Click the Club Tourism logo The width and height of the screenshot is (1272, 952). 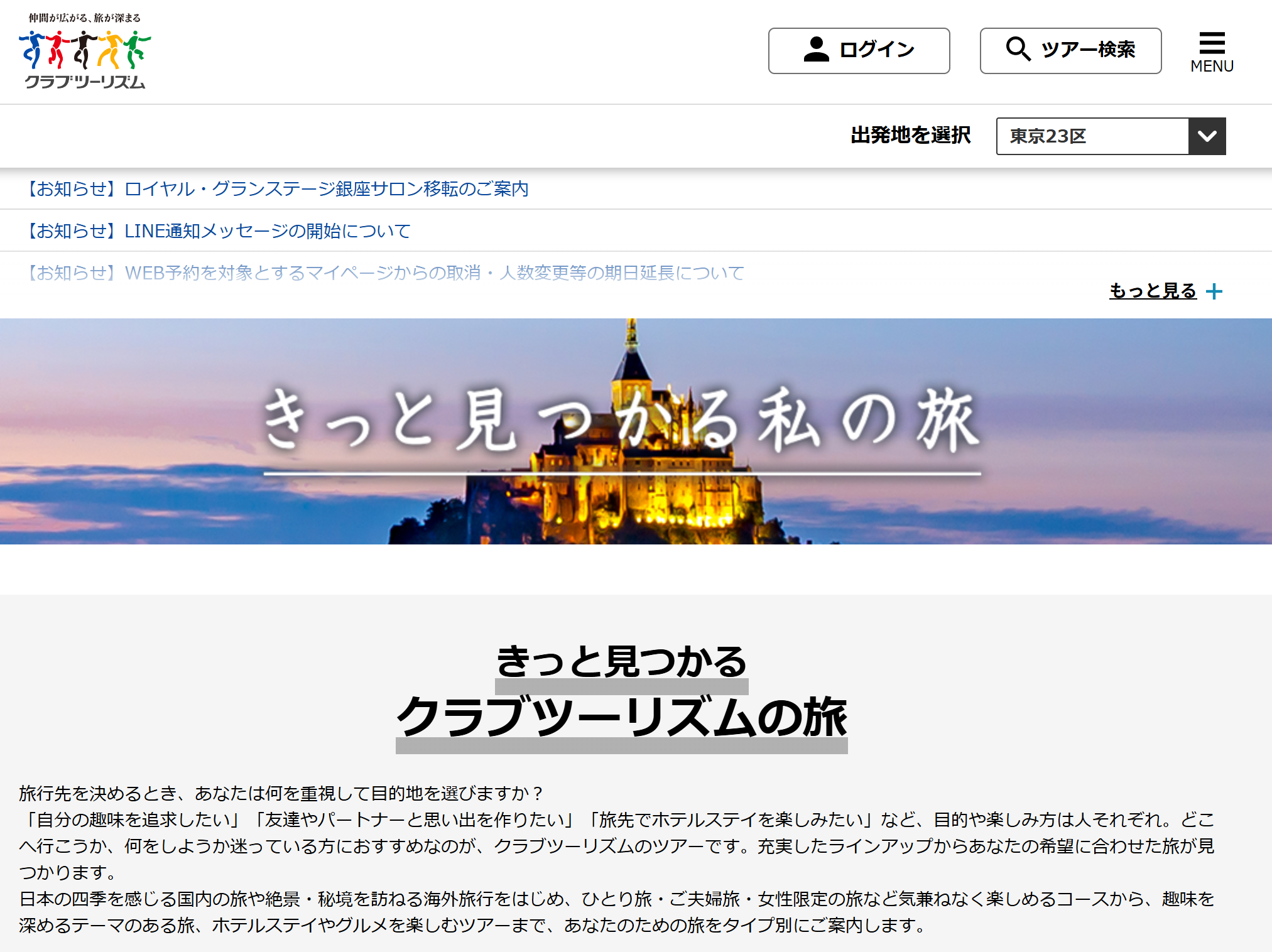click(85, 60)
